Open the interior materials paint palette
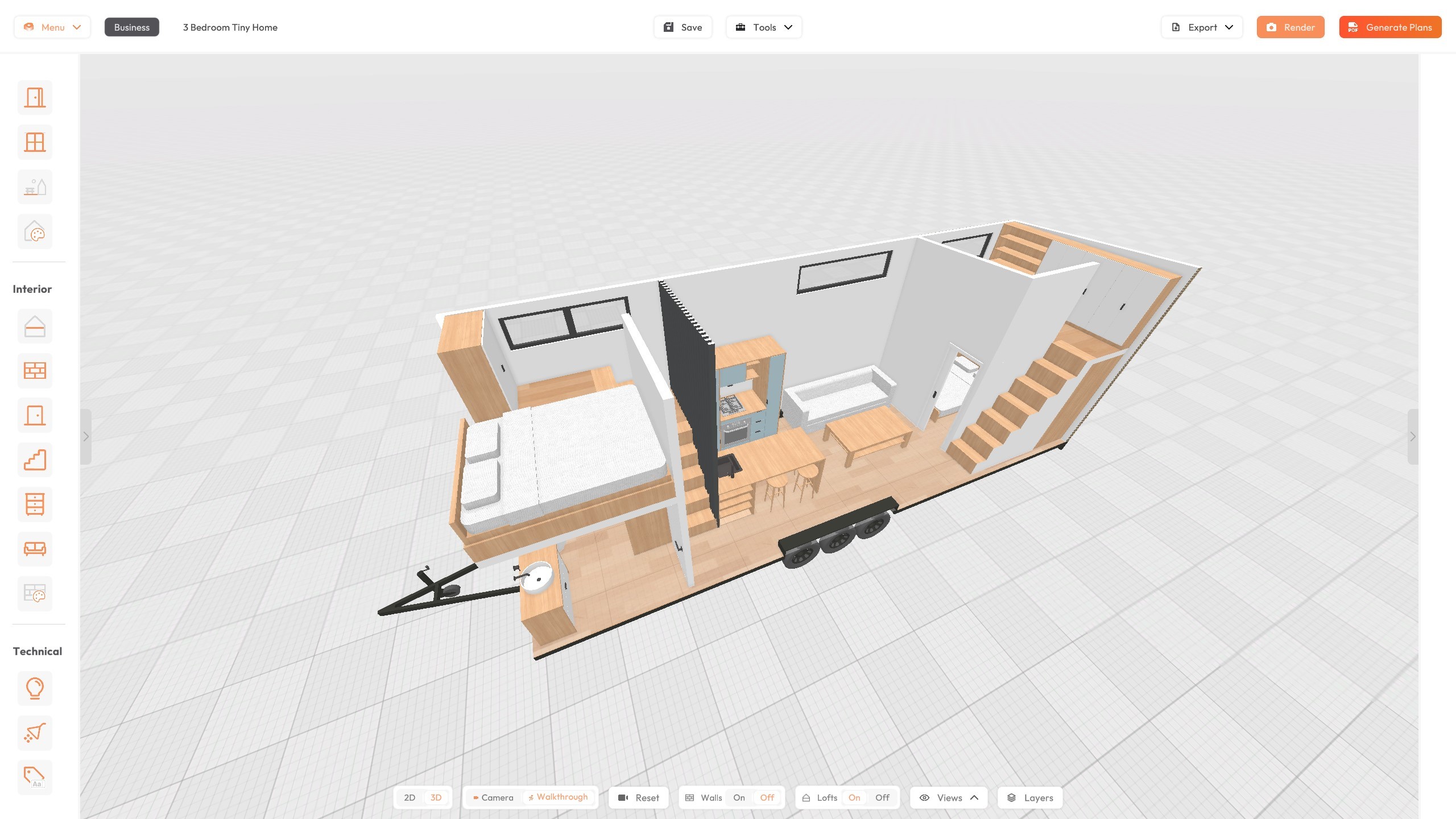Screen dimensions: 1456x819 [35, 593]
